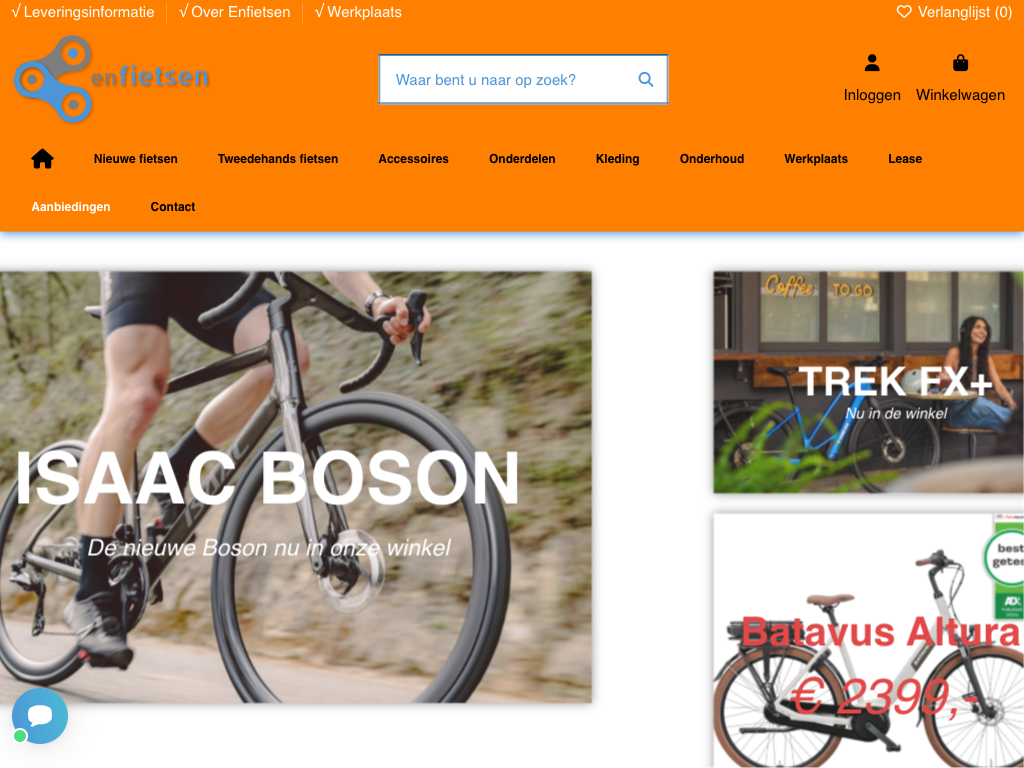The height and width of the screenshot is (768, 1024).
Task: Click the magnifier search icon
Action: coord(646,80)
